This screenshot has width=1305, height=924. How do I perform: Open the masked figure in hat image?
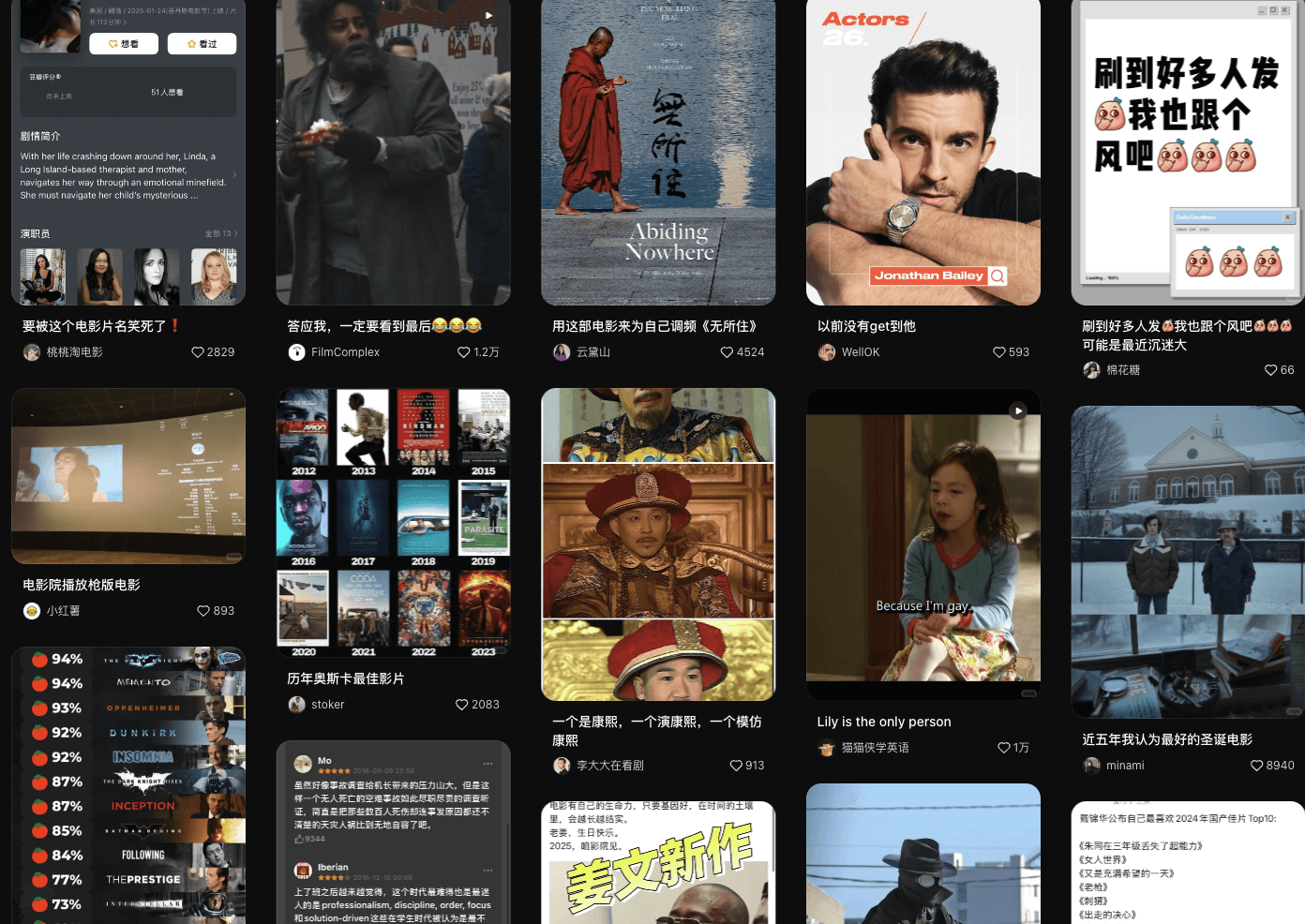click(923, 854)
